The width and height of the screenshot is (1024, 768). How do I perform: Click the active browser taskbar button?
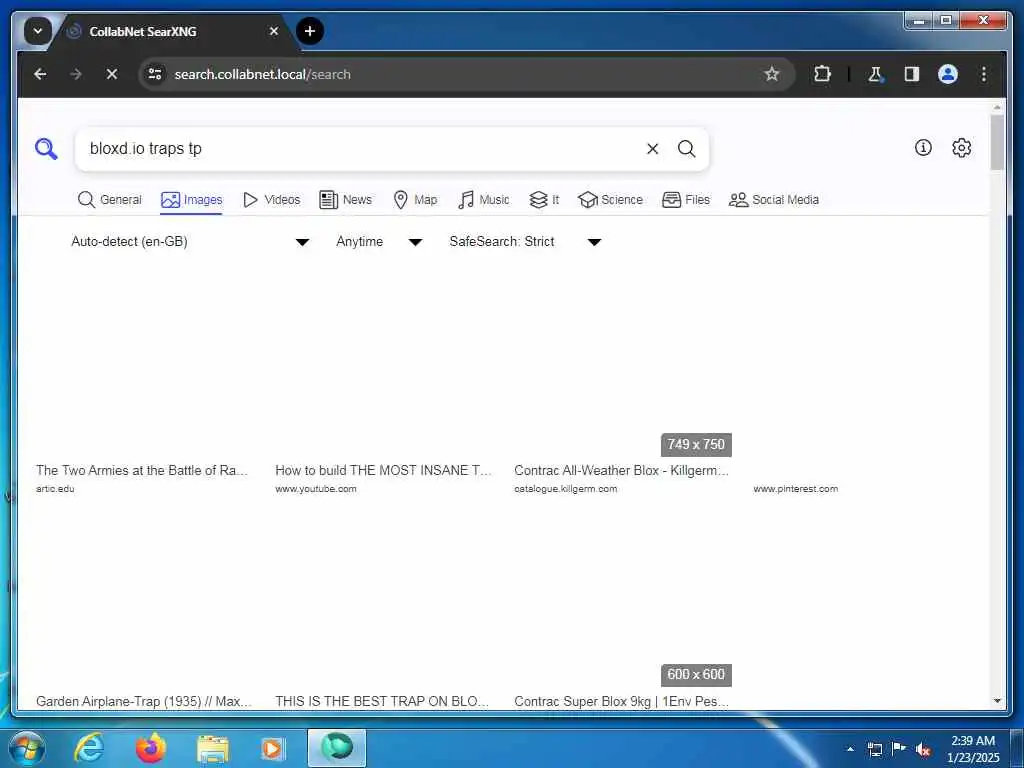(336, 748)
